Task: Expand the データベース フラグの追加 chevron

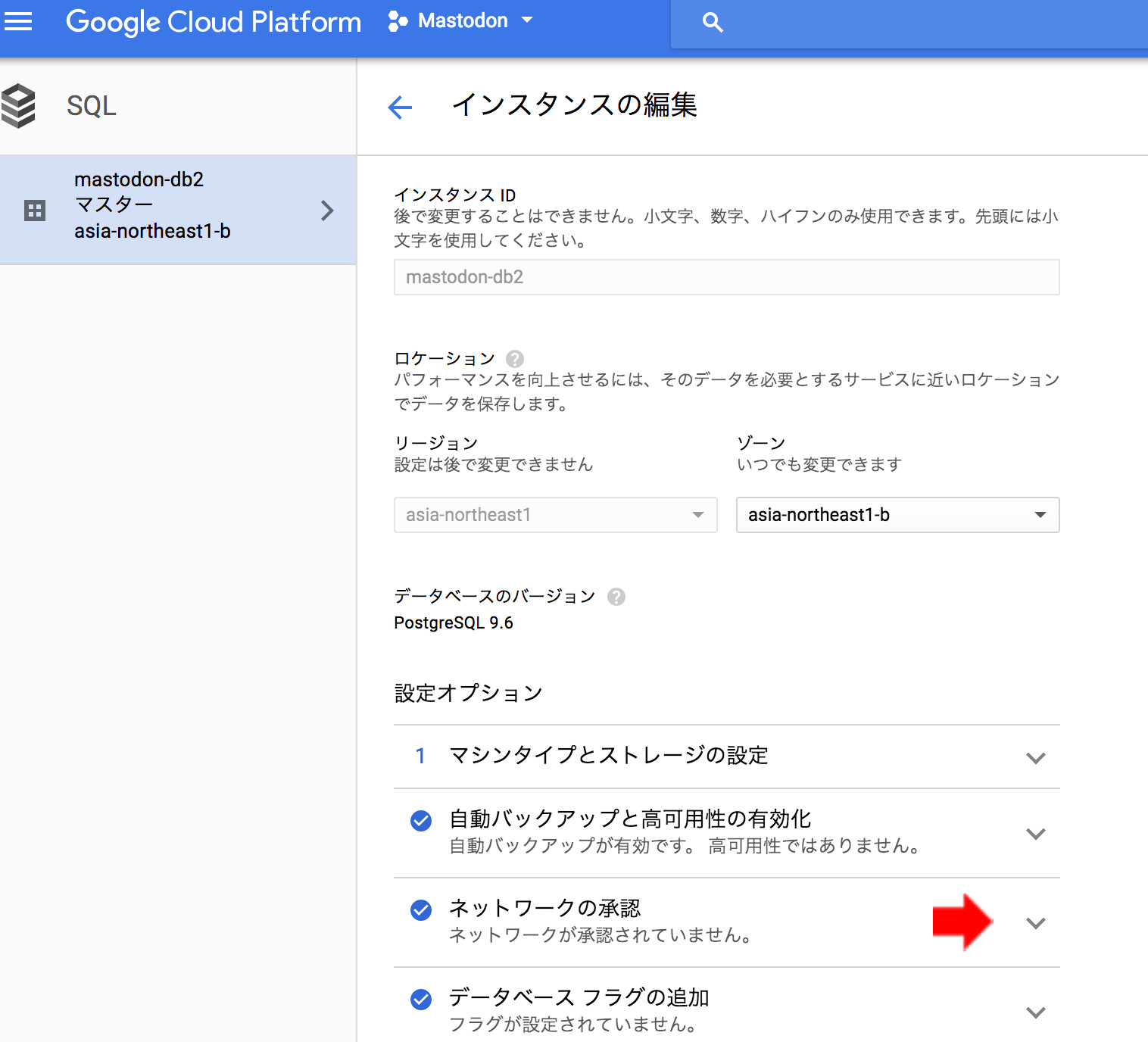Action: [1035, 1012]
